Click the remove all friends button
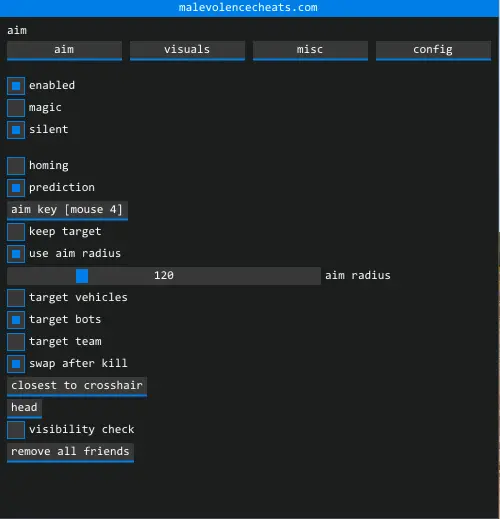 (x=70, y=452)
